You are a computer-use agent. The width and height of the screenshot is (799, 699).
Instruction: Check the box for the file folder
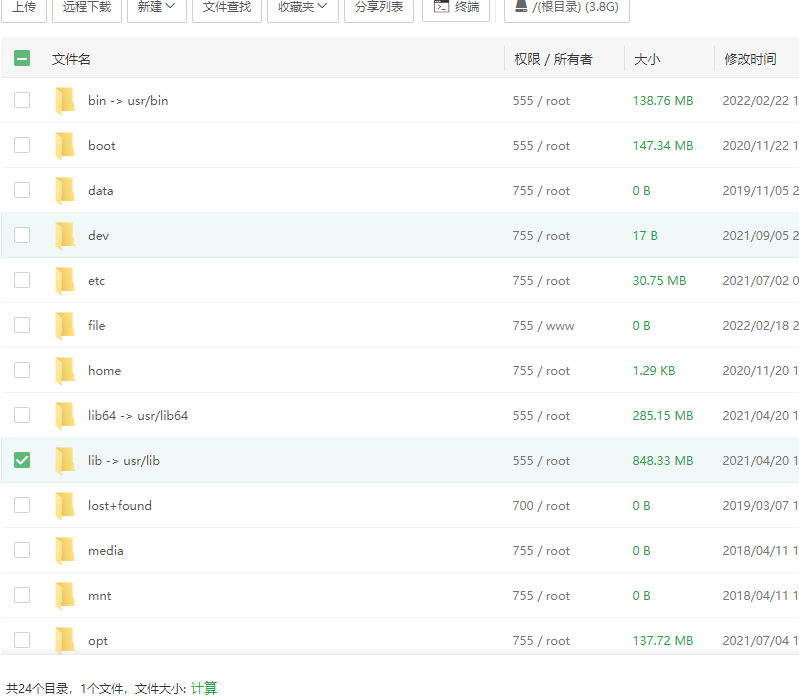(x=22, y=325)
